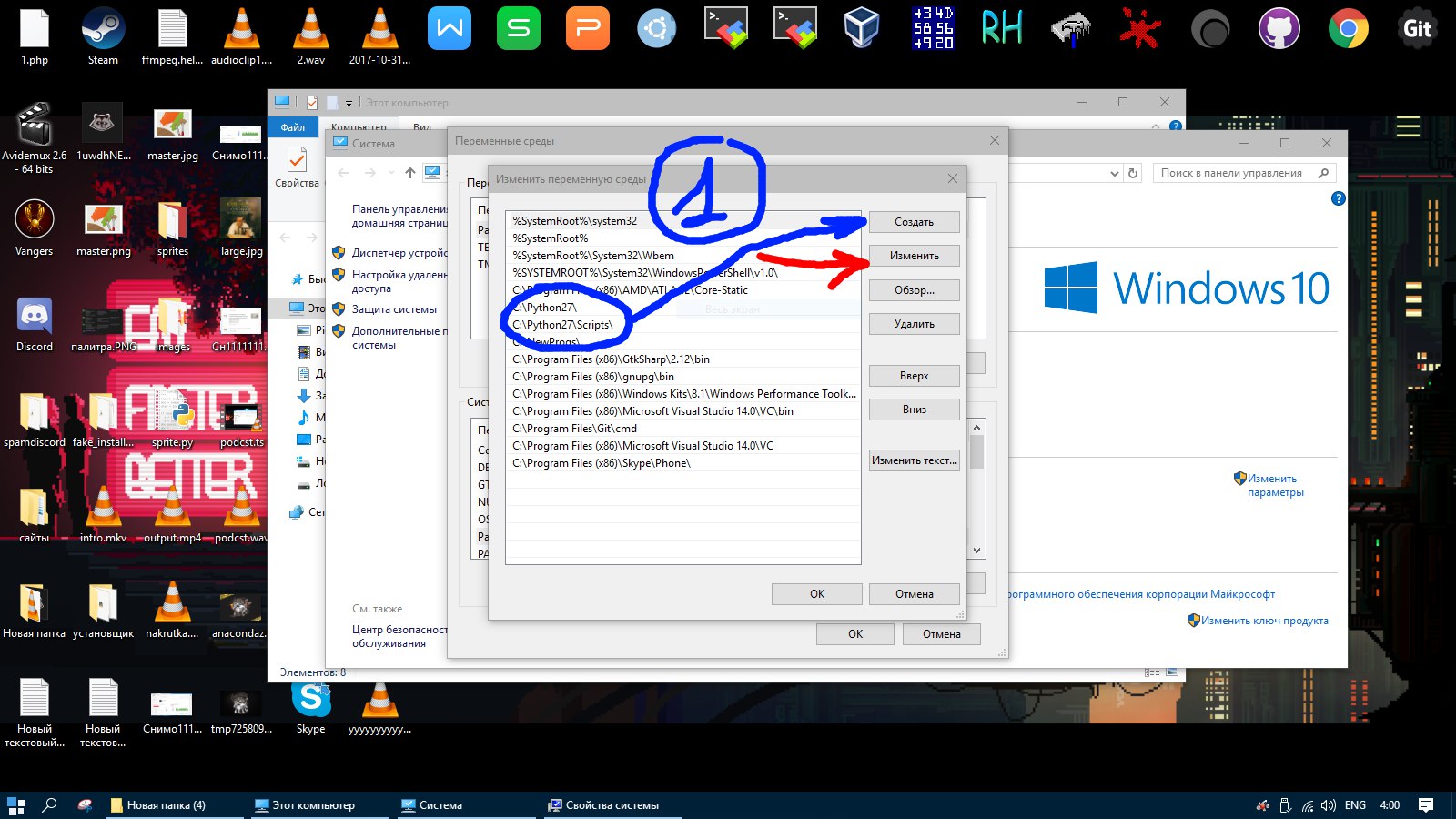Launch Google Chrome from the desktop
Image resolution: width=1456 pixels, height=819 pixels.
coord(1348,30)
